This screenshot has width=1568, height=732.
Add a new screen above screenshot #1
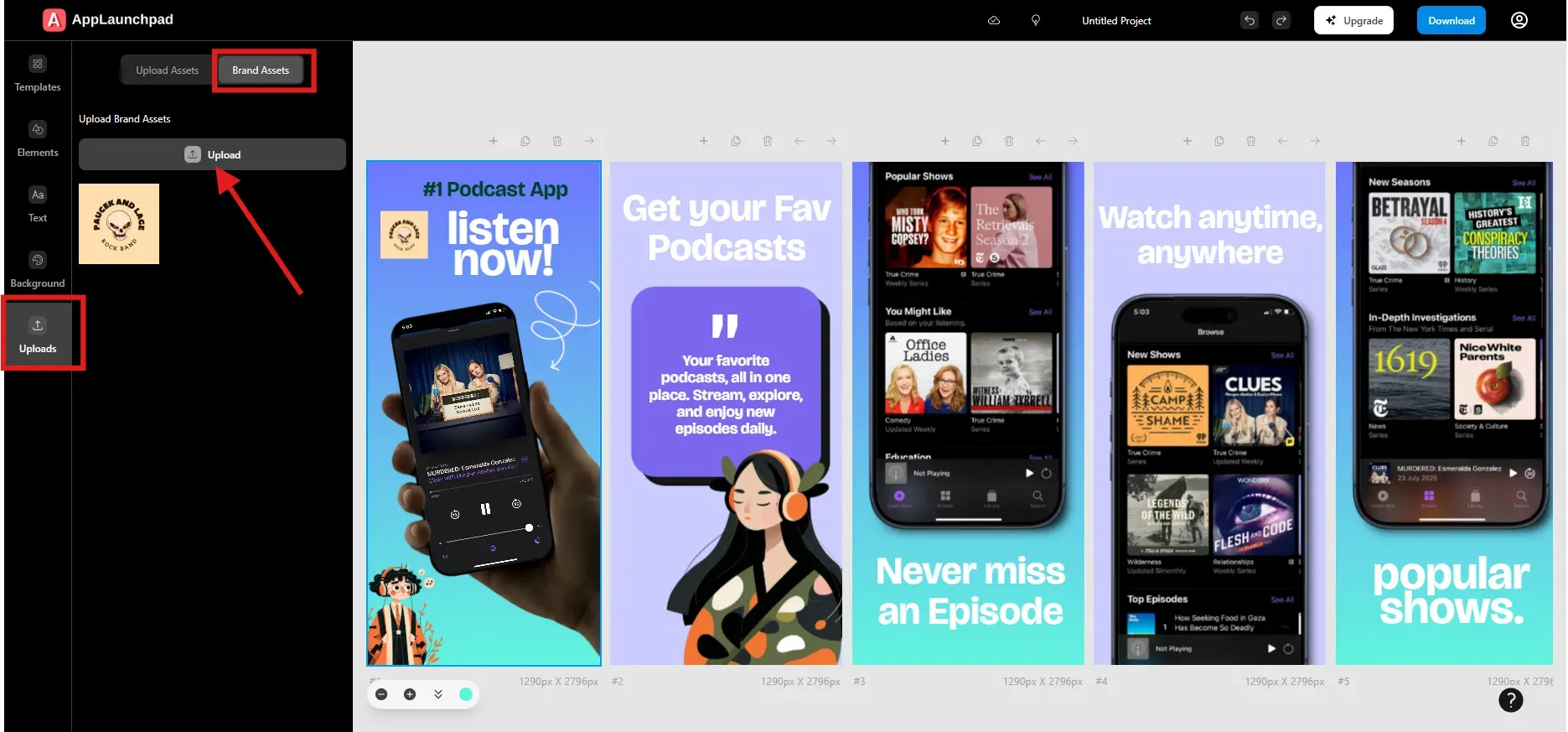tap(494, 141)
